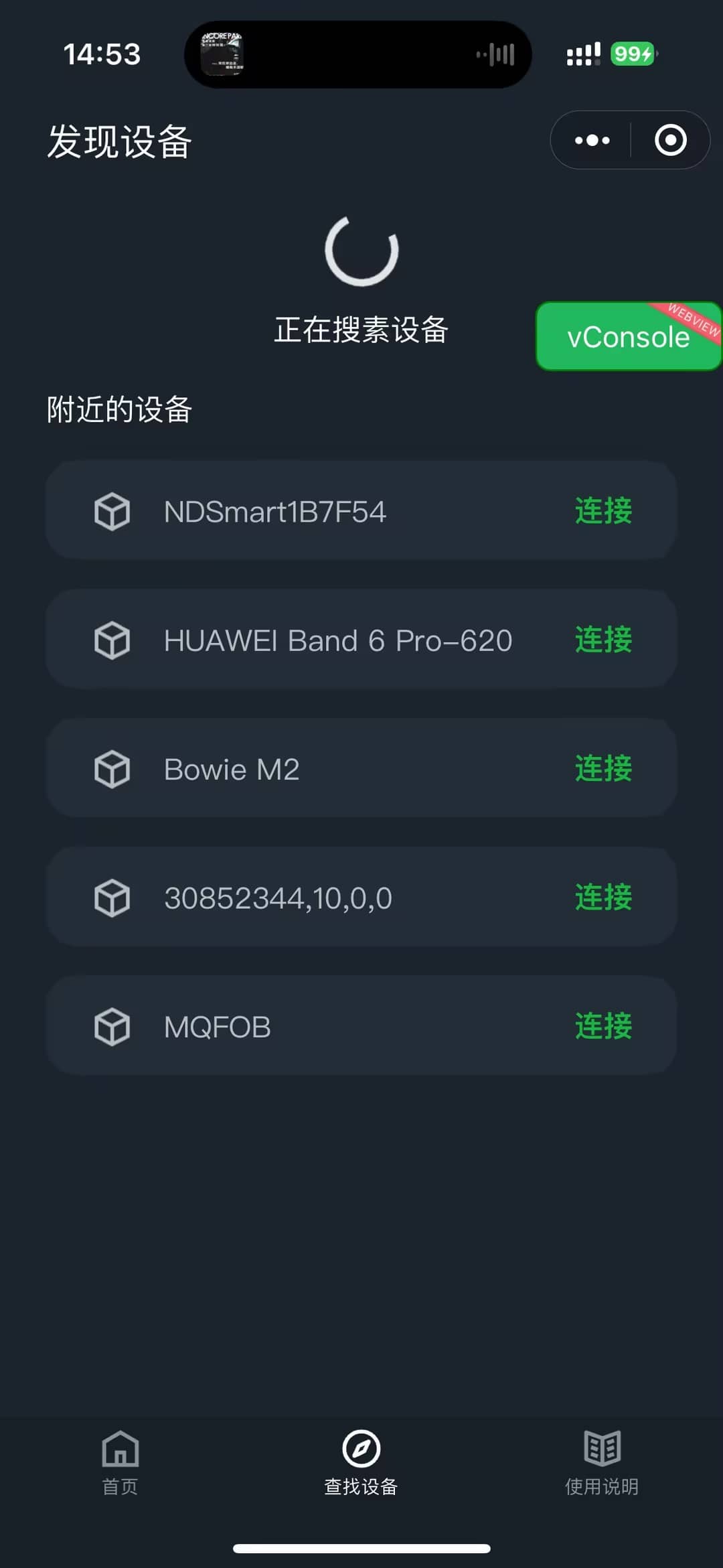Tap the cube icon beside MQFOB
Screen dimensions: 723x1568
[x=112, y=1027]
